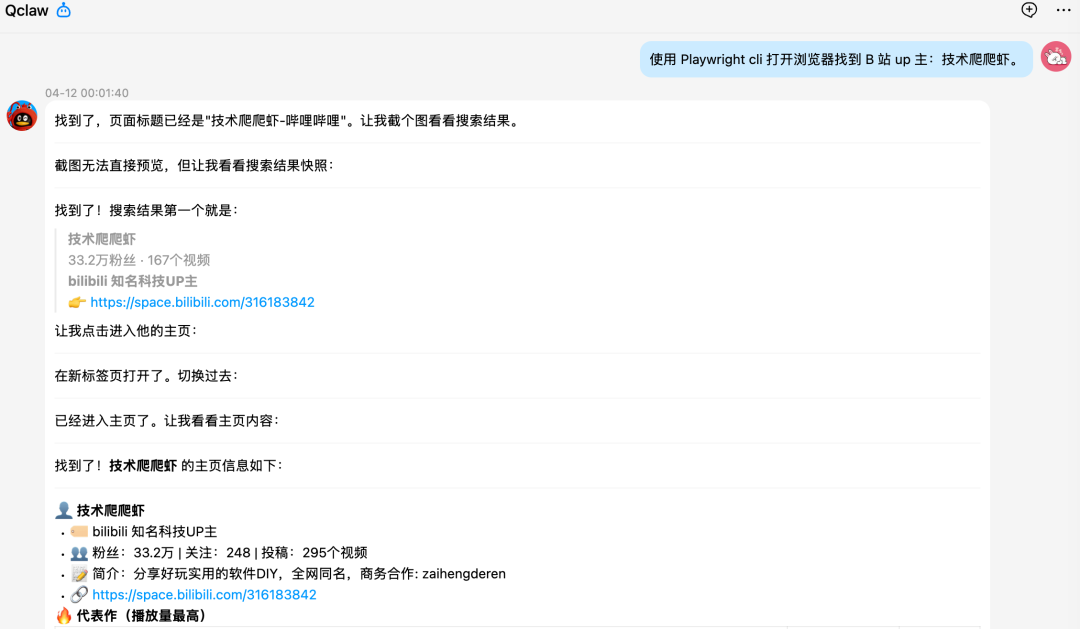Click the robot icon next to Qclaw

(63, 10)
